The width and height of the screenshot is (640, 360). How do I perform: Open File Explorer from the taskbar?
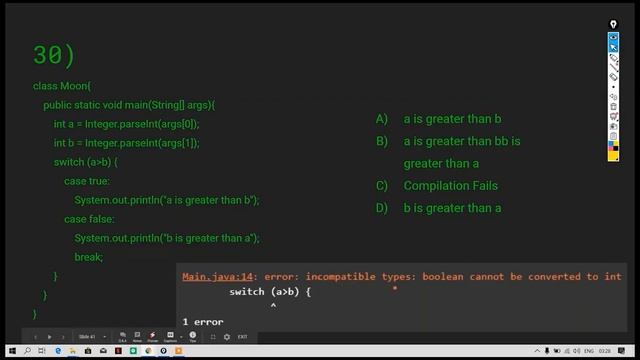tap(73, 351)
